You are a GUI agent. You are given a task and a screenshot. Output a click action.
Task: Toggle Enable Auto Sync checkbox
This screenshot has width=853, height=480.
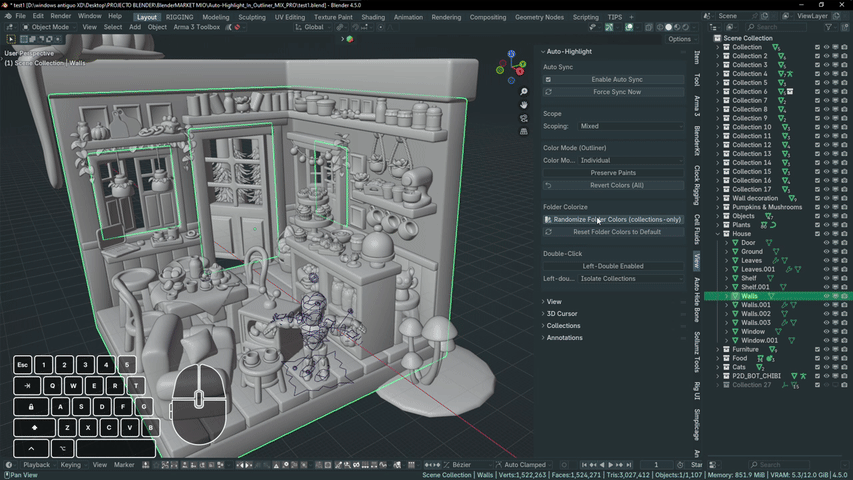[x=548, y=79]
